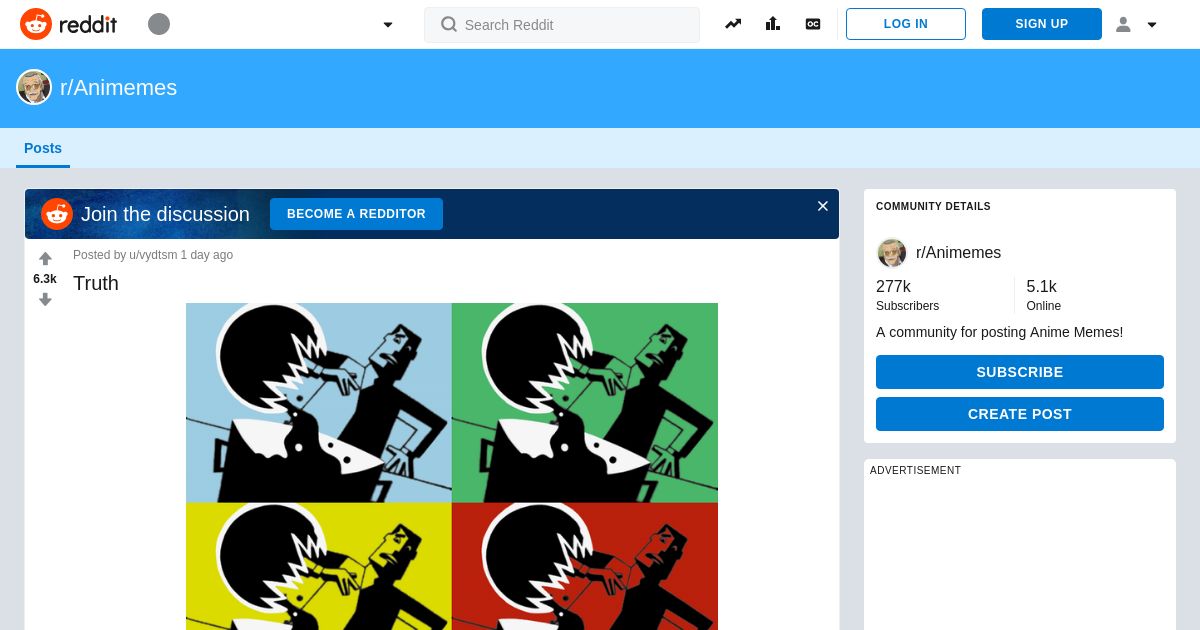Select the 6.3k vote count text
The image size is (1200, 630).
point(45,279)
